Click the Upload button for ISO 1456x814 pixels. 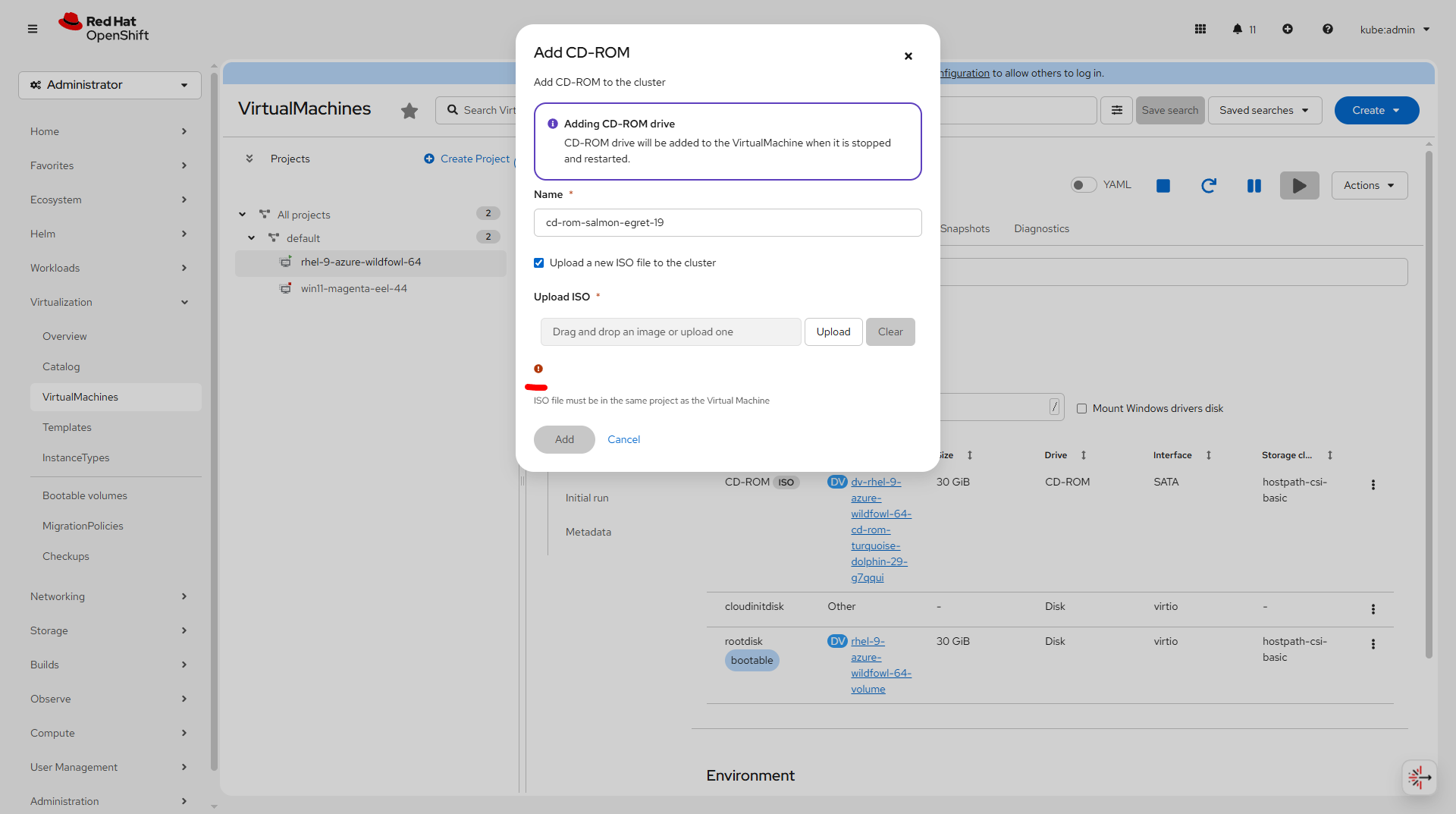click(x=833, y=332)
